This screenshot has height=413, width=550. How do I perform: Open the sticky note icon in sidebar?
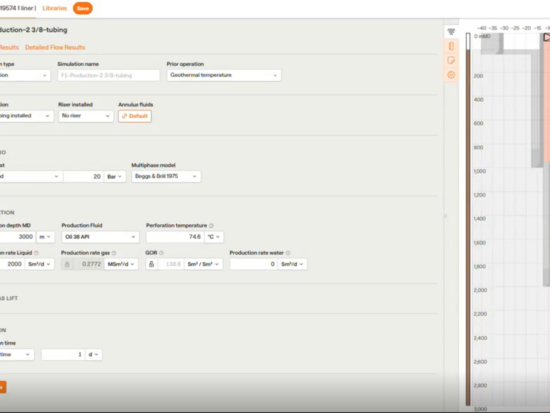click(x=451, y=60)
